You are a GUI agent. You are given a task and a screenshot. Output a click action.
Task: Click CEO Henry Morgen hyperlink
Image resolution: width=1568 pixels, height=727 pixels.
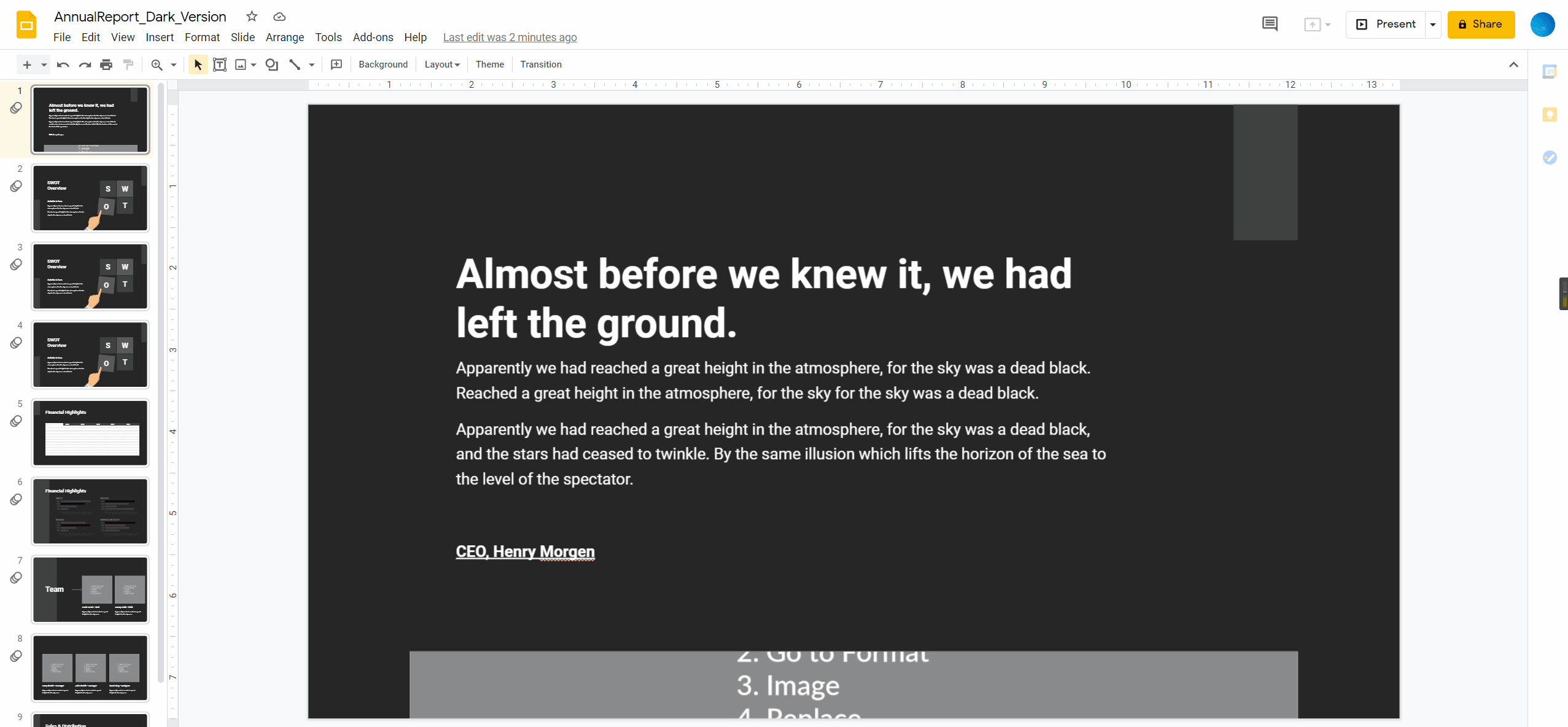click(524, 551)
